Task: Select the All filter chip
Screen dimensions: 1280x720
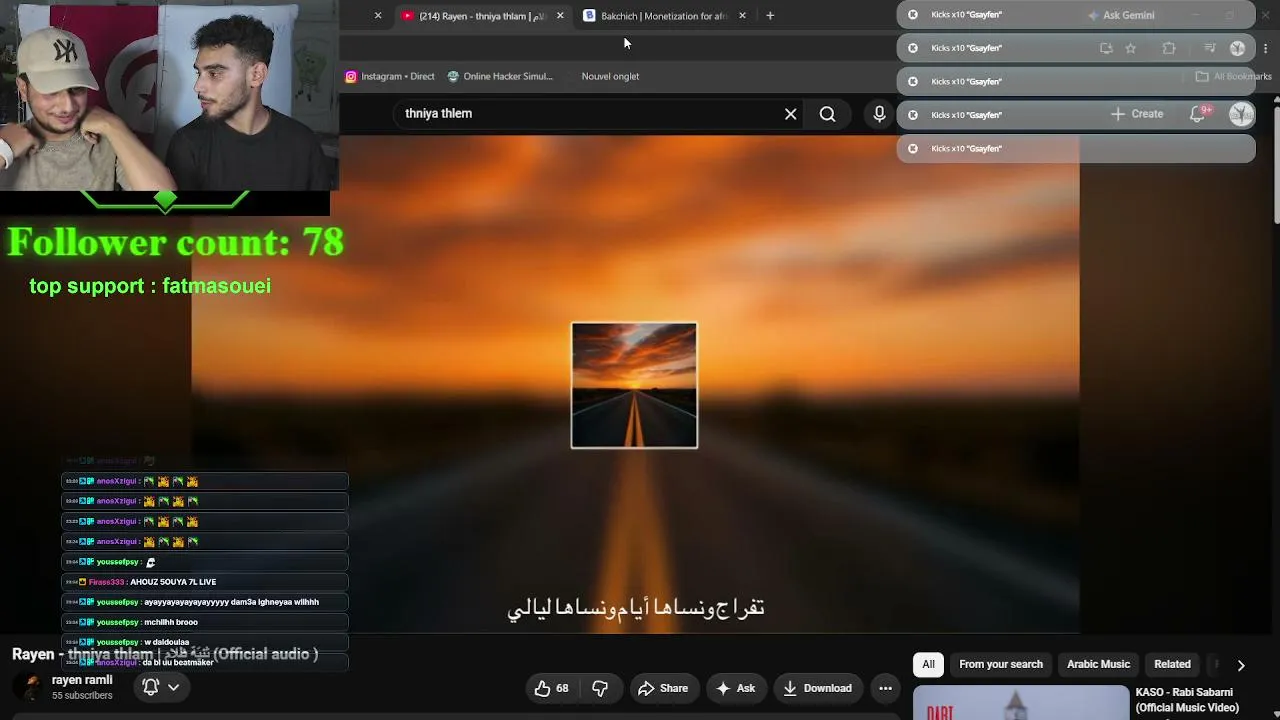Action: pyautogui.click(x=928, y=664)
